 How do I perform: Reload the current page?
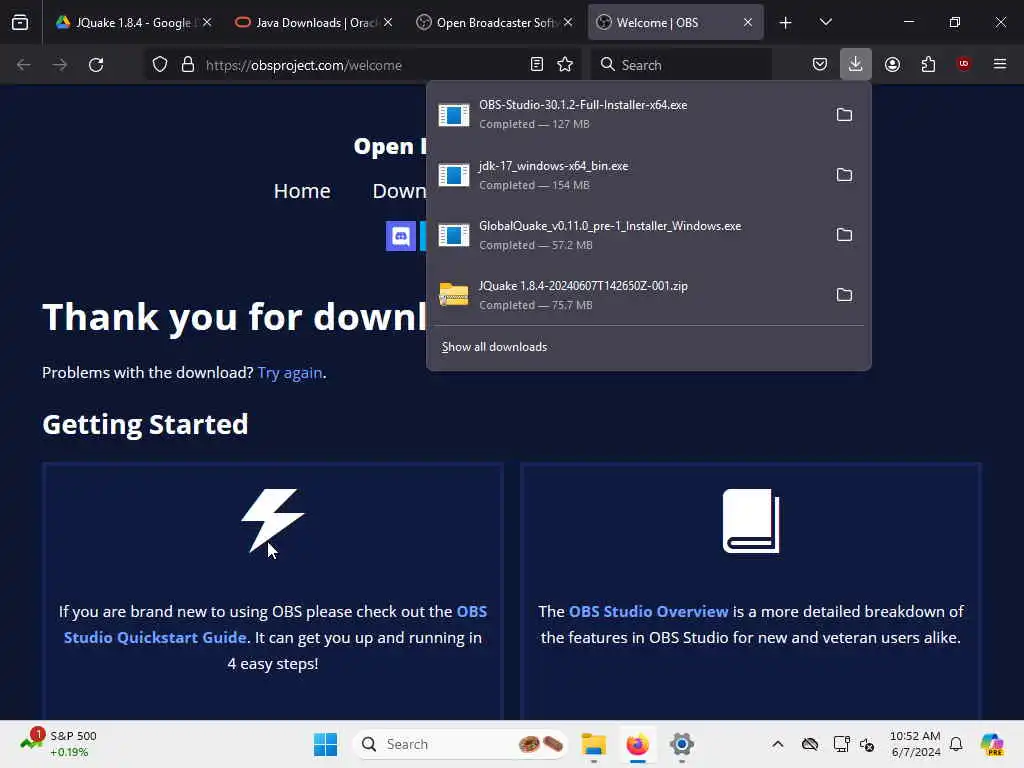[x=96, y=65]
